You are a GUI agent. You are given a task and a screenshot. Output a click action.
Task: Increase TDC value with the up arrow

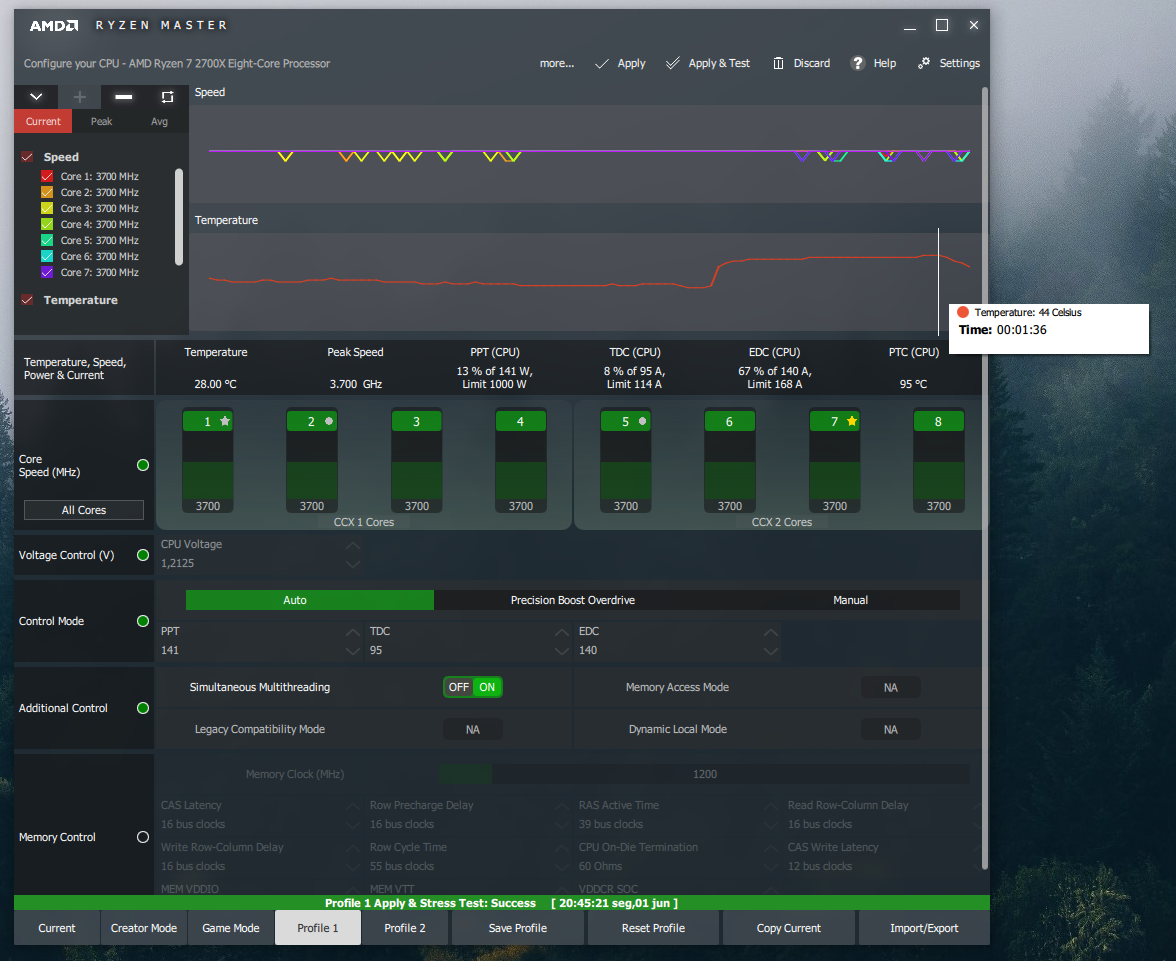click(x=562, y=632)
